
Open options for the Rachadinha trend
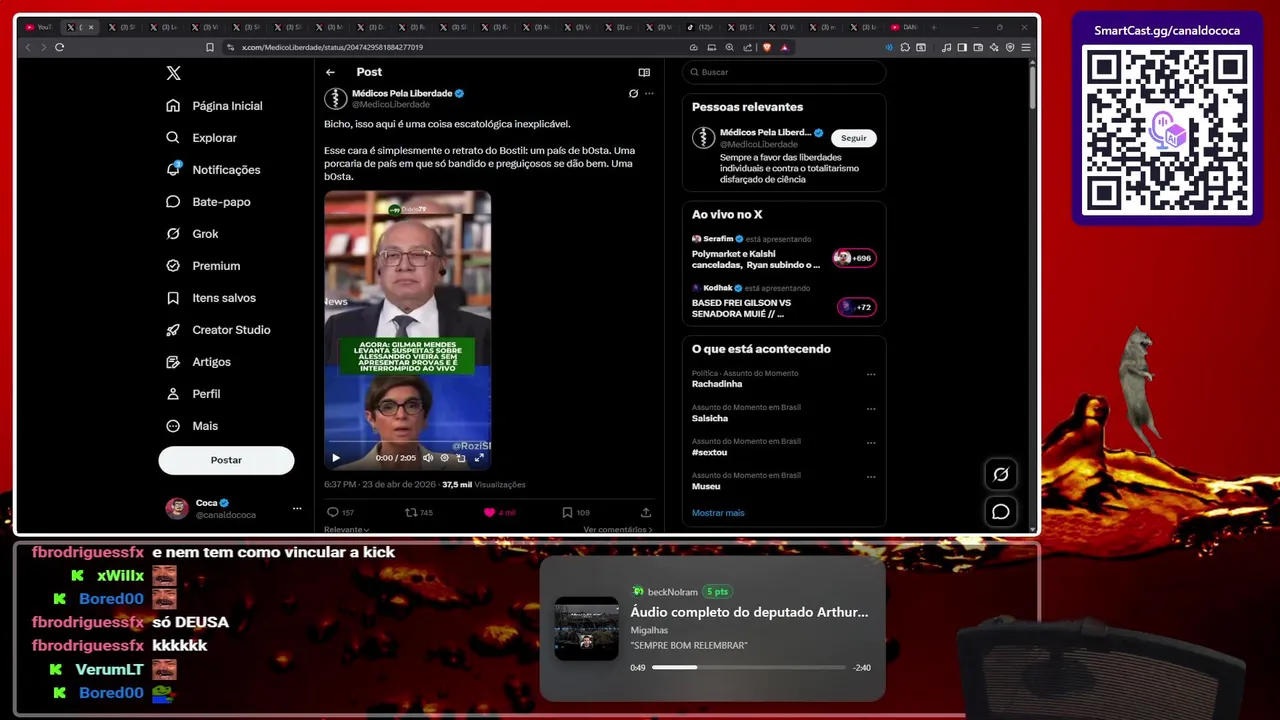(871, 374)
